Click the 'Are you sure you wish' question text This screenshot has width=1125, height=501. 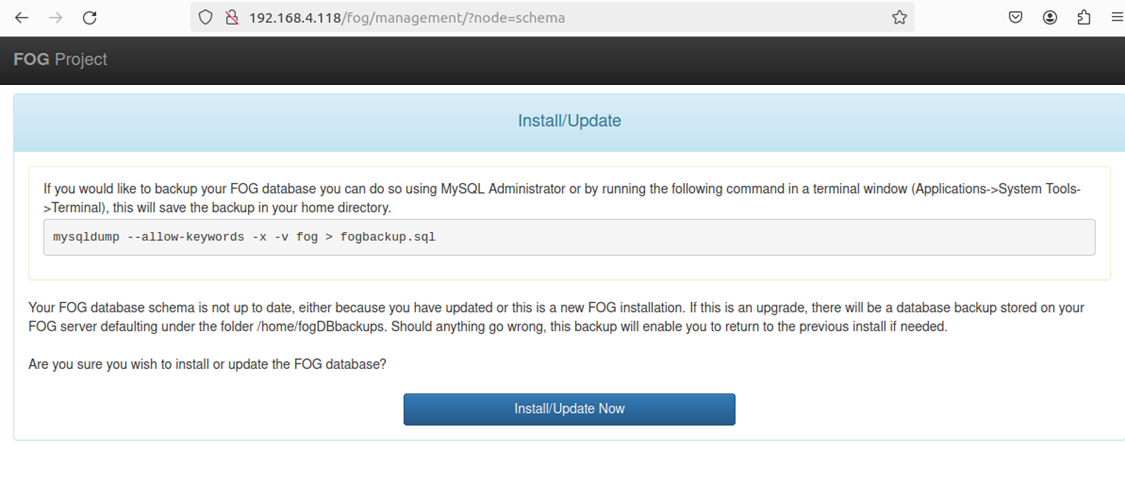(207, 364)
